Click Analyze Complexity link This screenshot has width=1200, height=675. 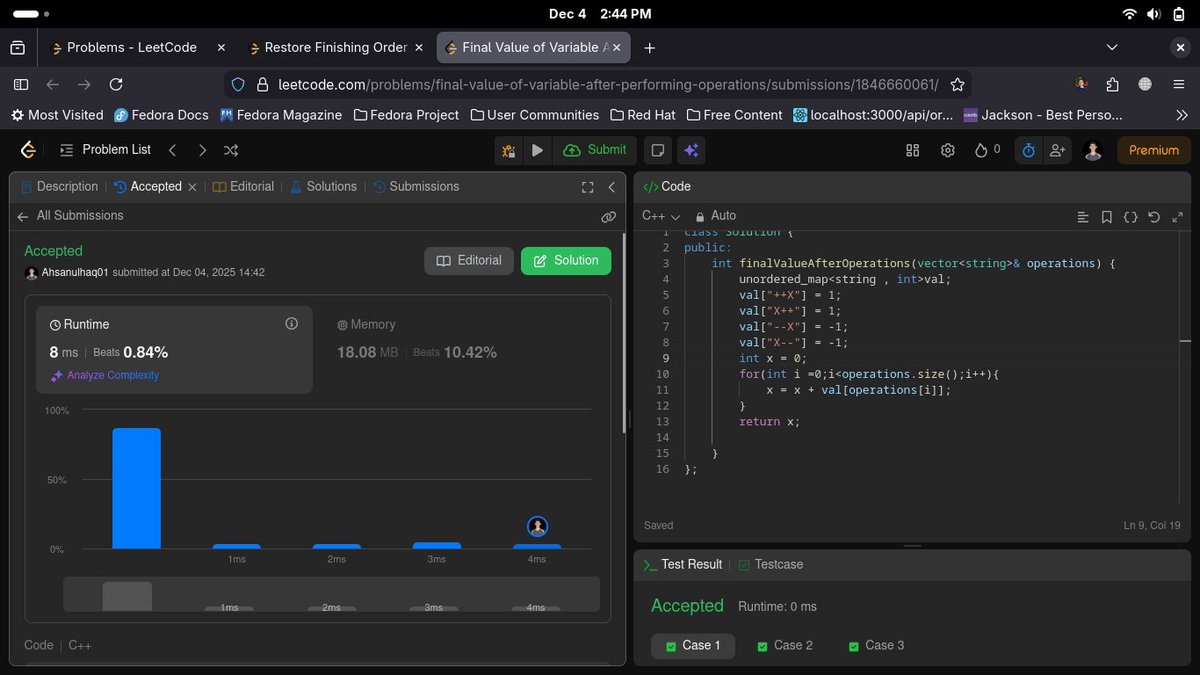[x=105, y=376]
